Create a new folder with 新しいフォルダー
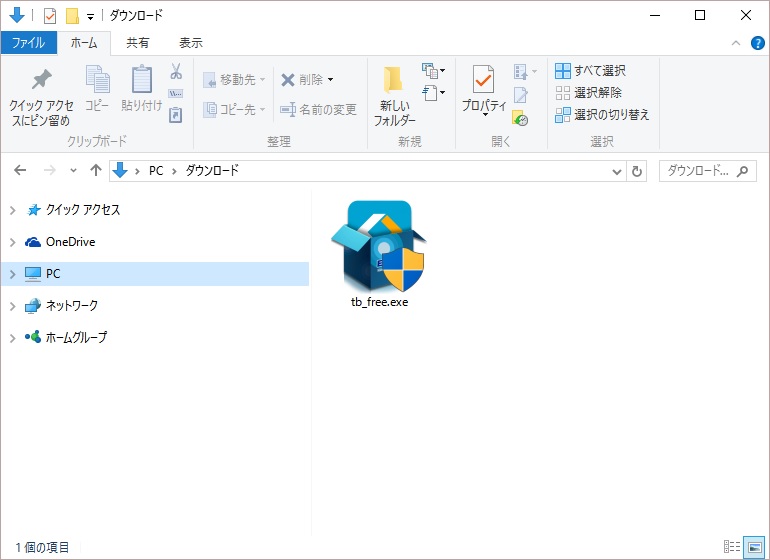The height and width of the screenshot is (560, 770). point(394,96)
